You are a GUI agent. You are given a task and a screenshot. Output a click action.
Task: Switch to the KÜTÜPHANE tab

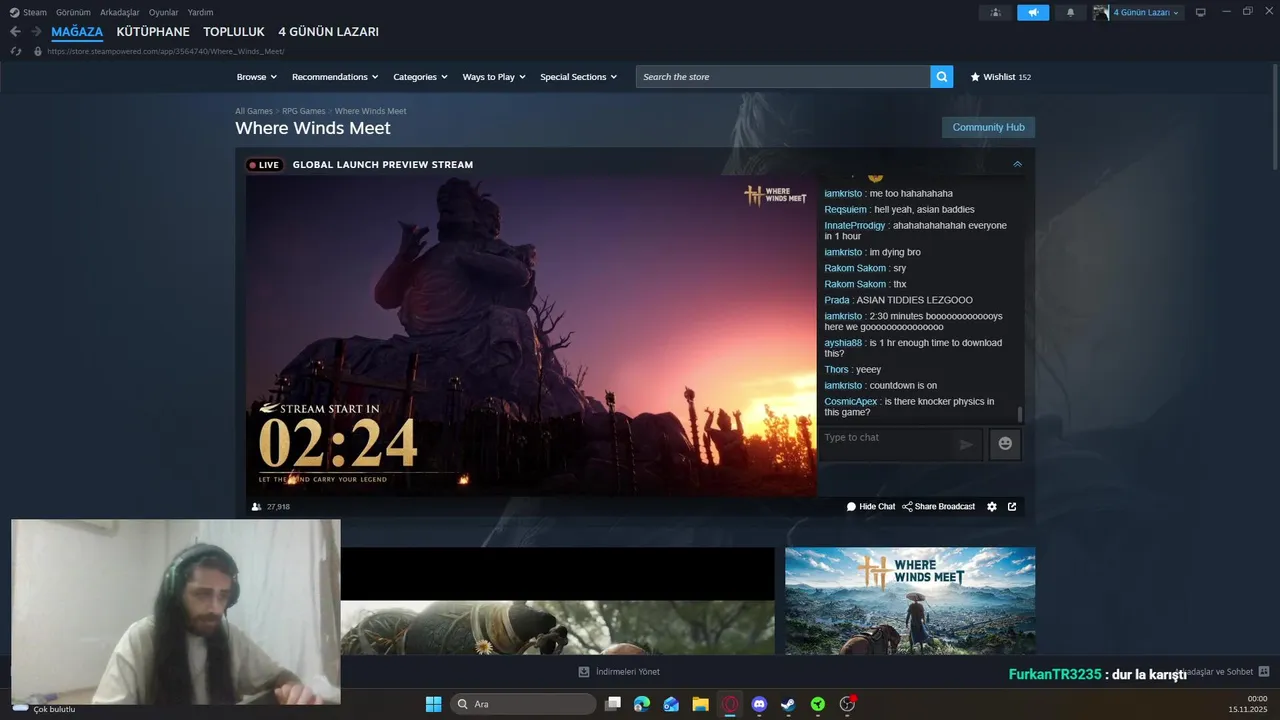click(x=153, y=32)
